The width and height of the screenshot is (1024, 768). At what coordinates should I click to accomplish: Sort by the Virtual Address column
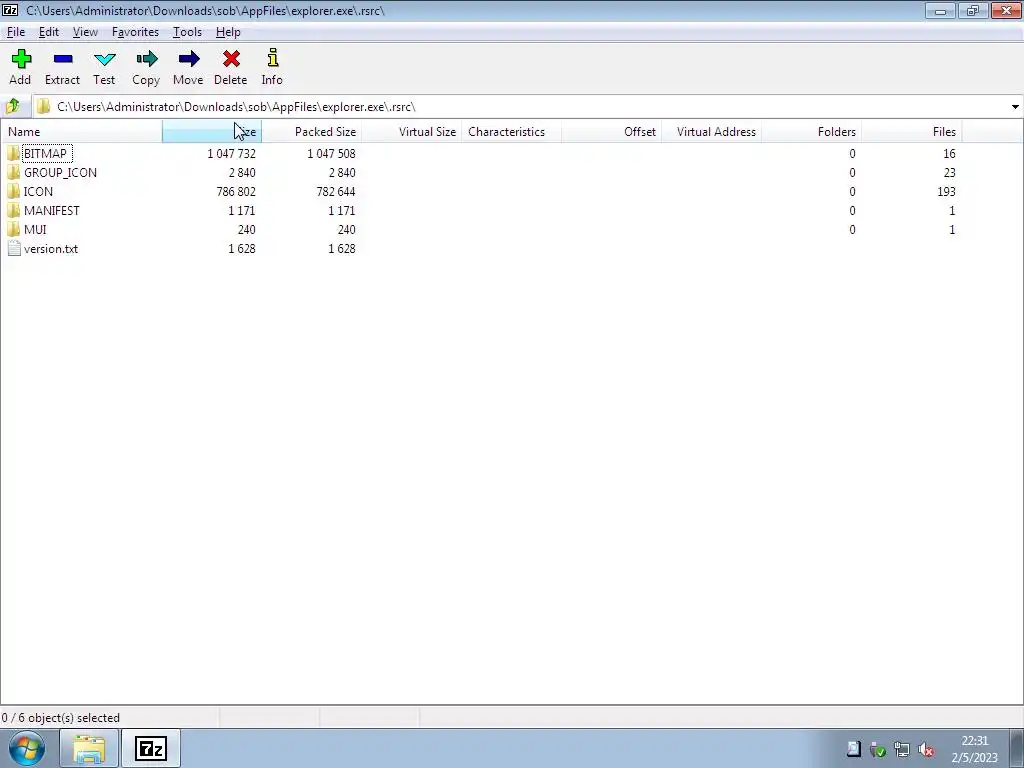[711, 131]
